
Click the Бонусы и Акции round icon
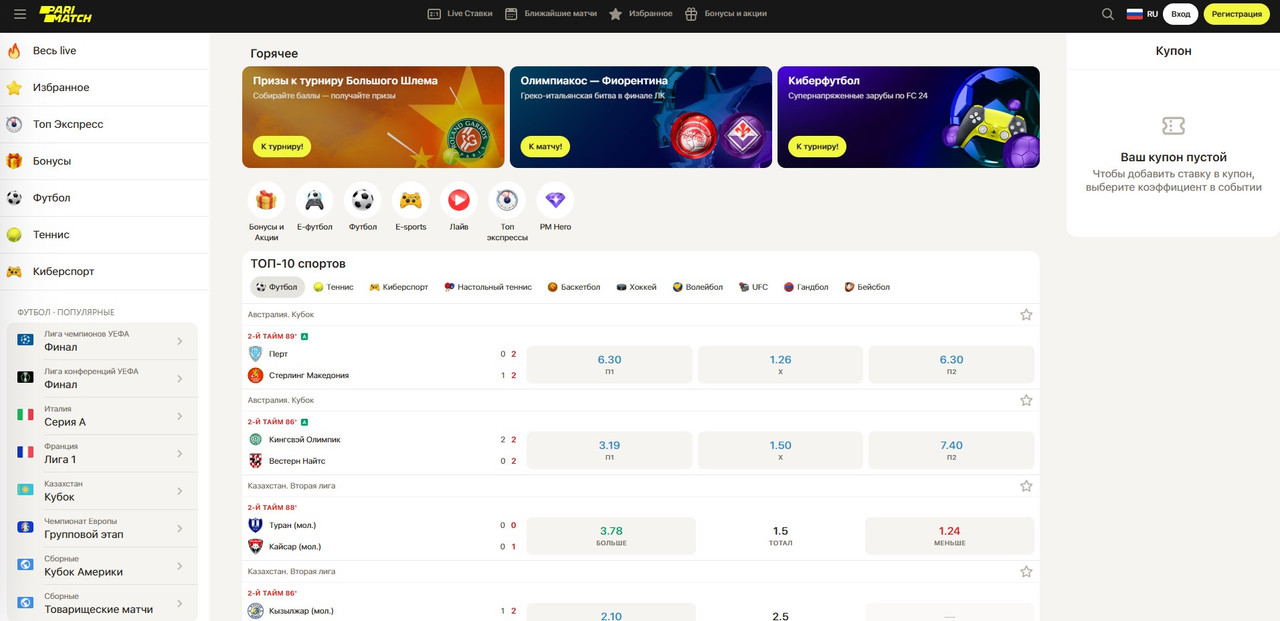coord(266,200)
